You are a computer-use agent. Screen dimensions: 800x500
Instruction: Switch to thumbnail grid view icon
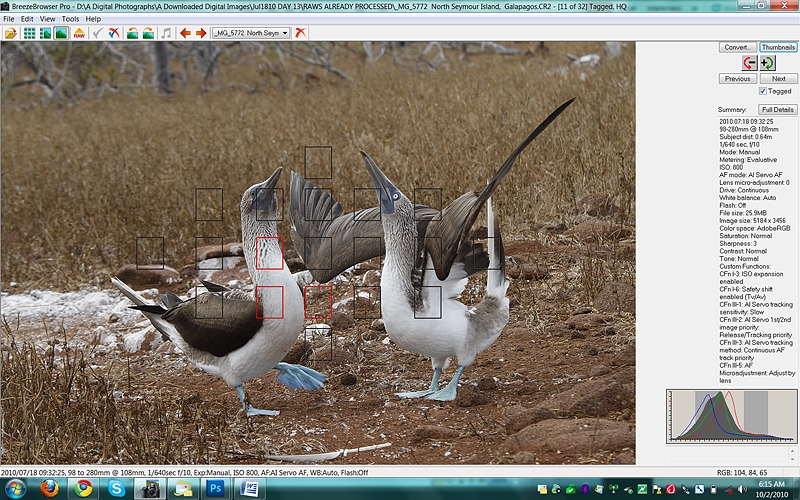point(30,33)
